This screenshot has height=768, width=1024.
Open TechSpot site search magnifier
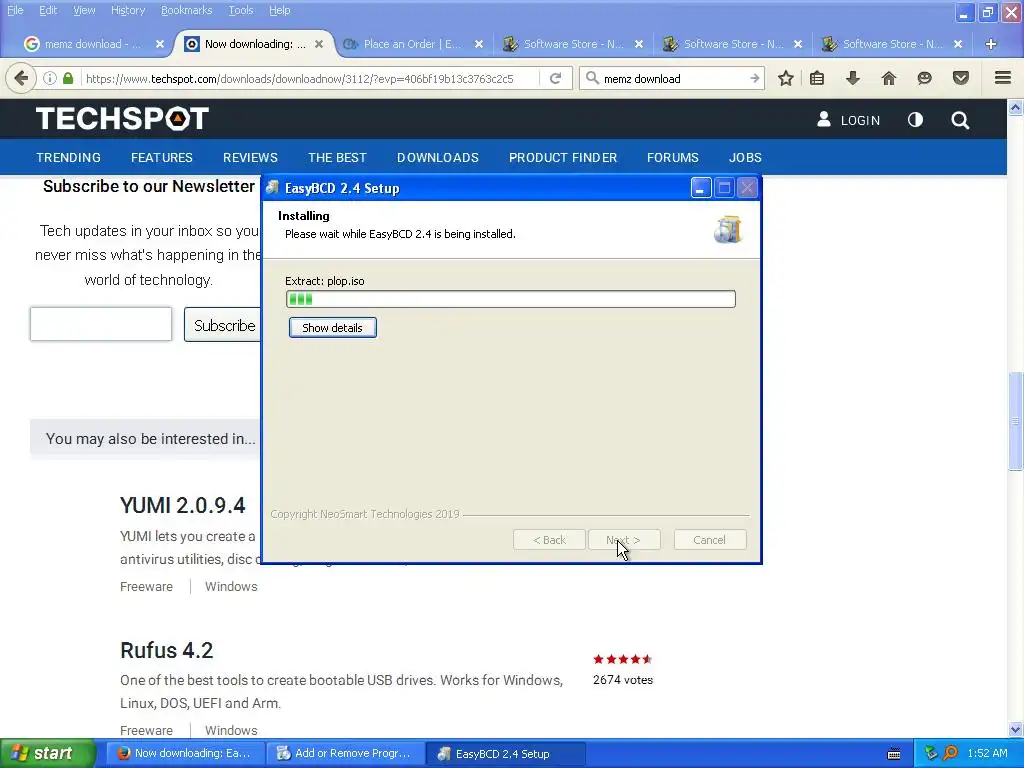pos(960,120)
